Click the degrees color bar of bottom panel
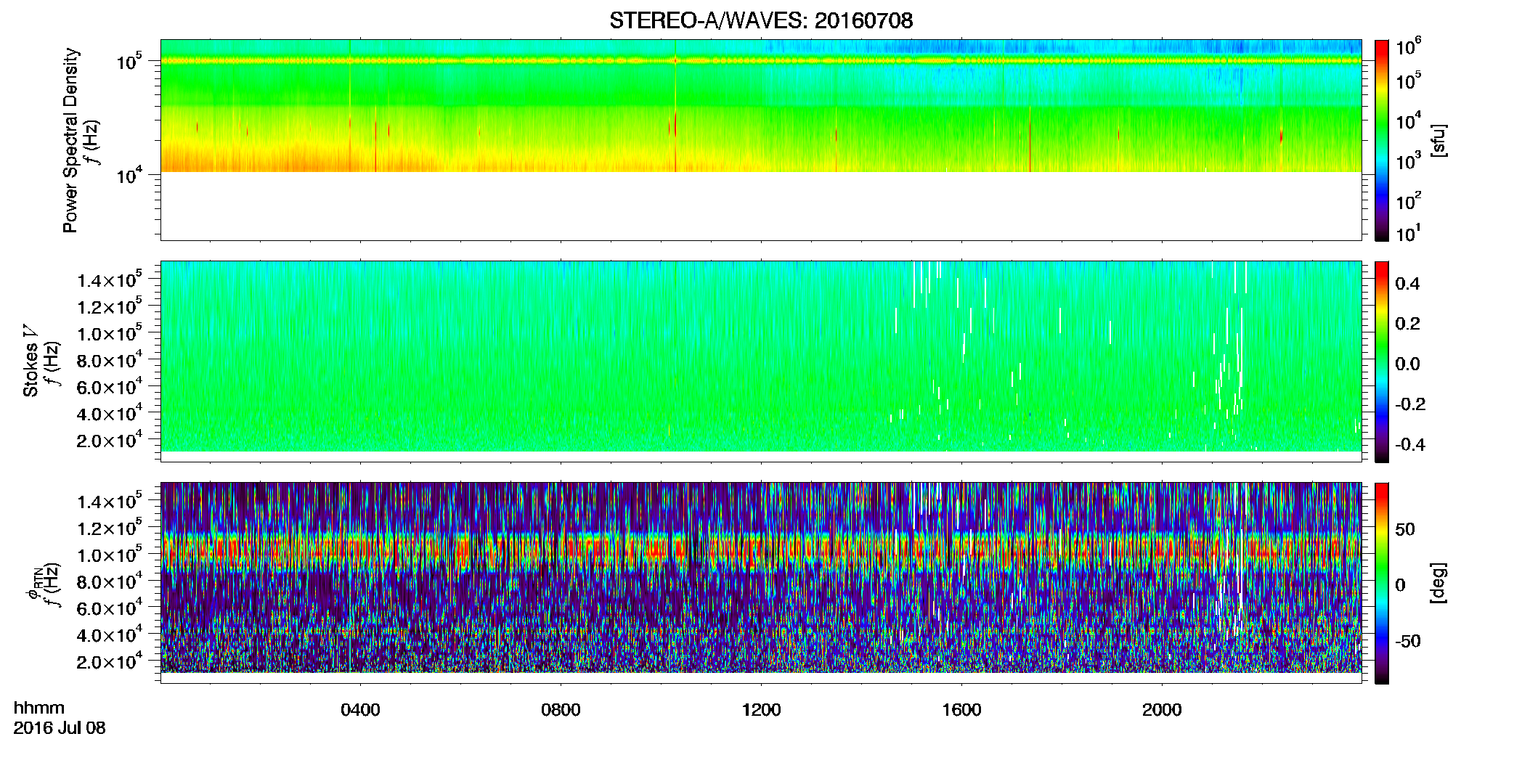 coord(1382,582)
